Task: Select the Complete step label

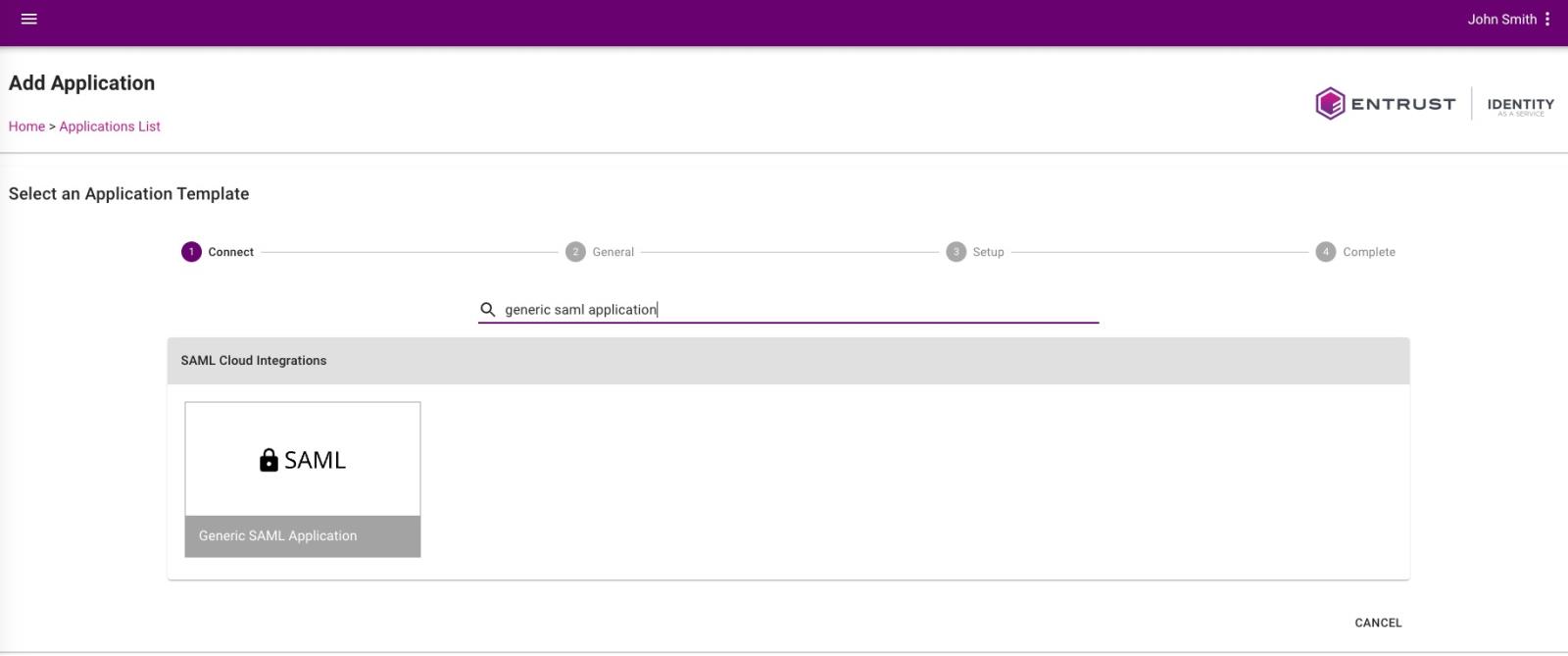Action: pos(1369,252)
